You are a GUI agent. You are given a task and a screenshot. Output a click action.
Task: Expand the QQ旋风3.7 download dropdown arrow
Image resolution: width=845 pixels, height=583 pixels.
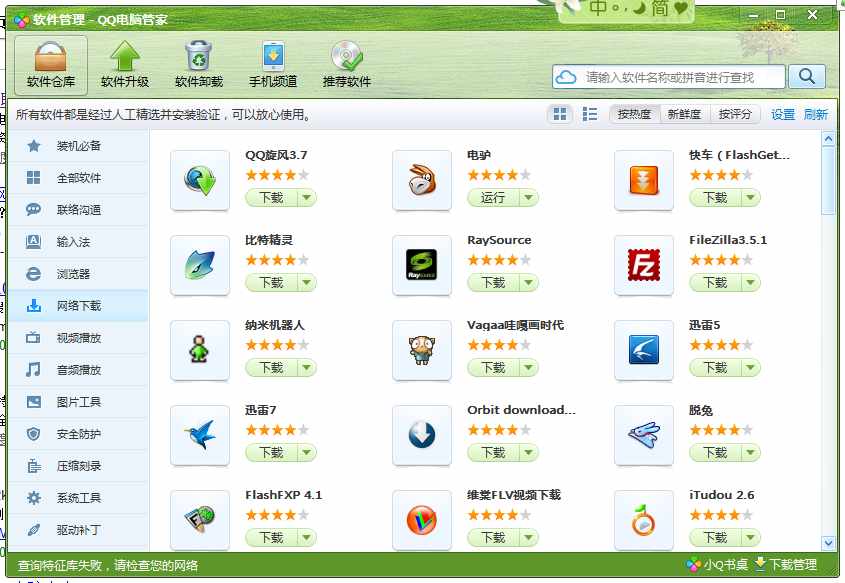(x=307, y=198)
